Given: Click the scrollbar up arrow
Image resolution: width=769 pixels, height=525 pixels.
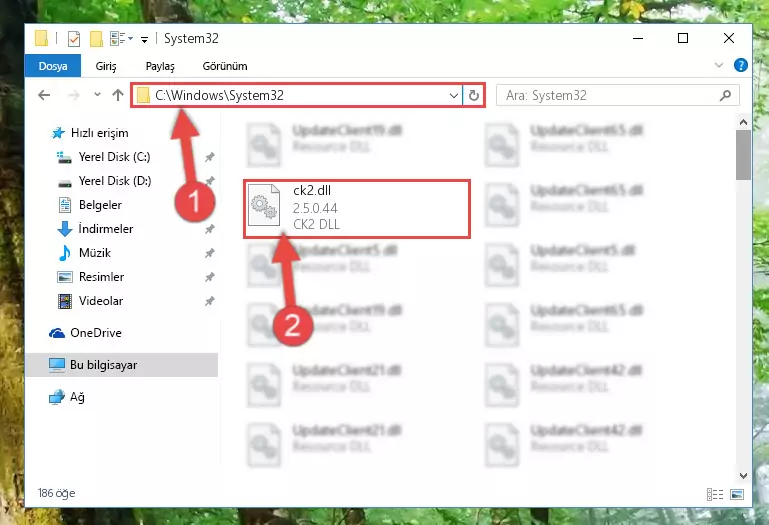Looking at the screenshot, I should [x=743, y=122].
